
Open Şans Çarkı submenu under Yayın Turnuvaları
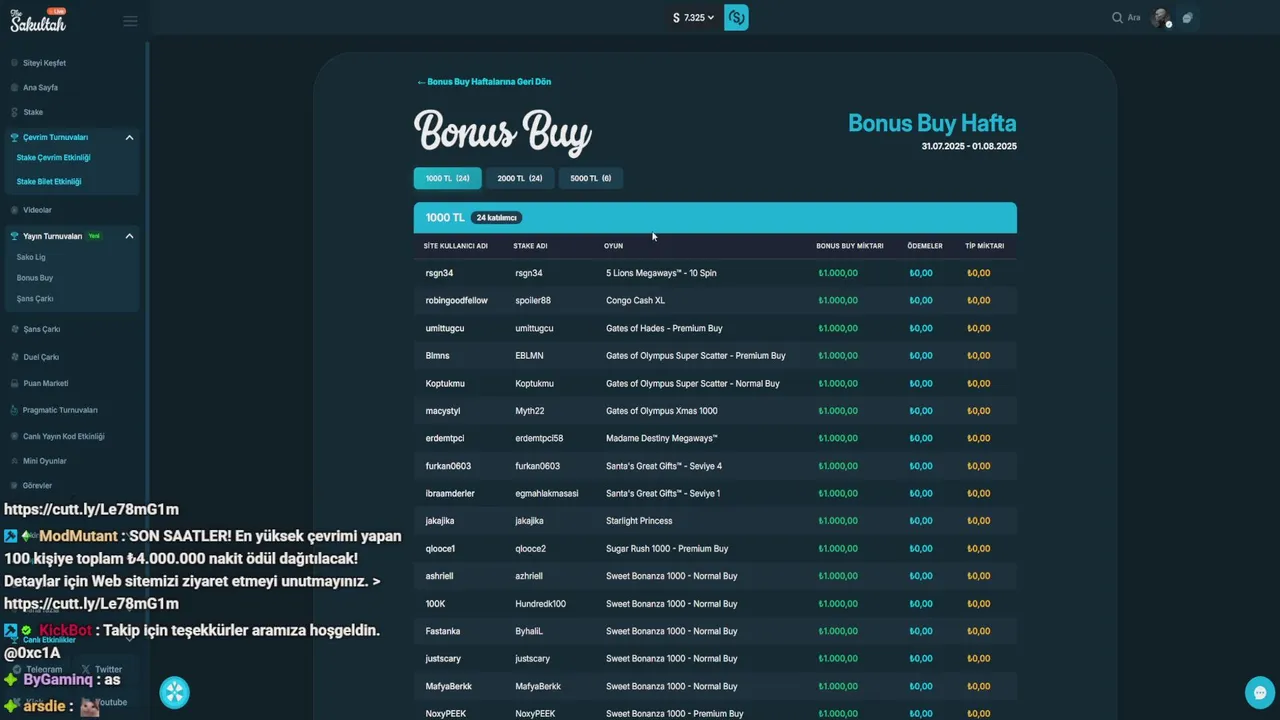pyautogui.click(x=35, y=299)
